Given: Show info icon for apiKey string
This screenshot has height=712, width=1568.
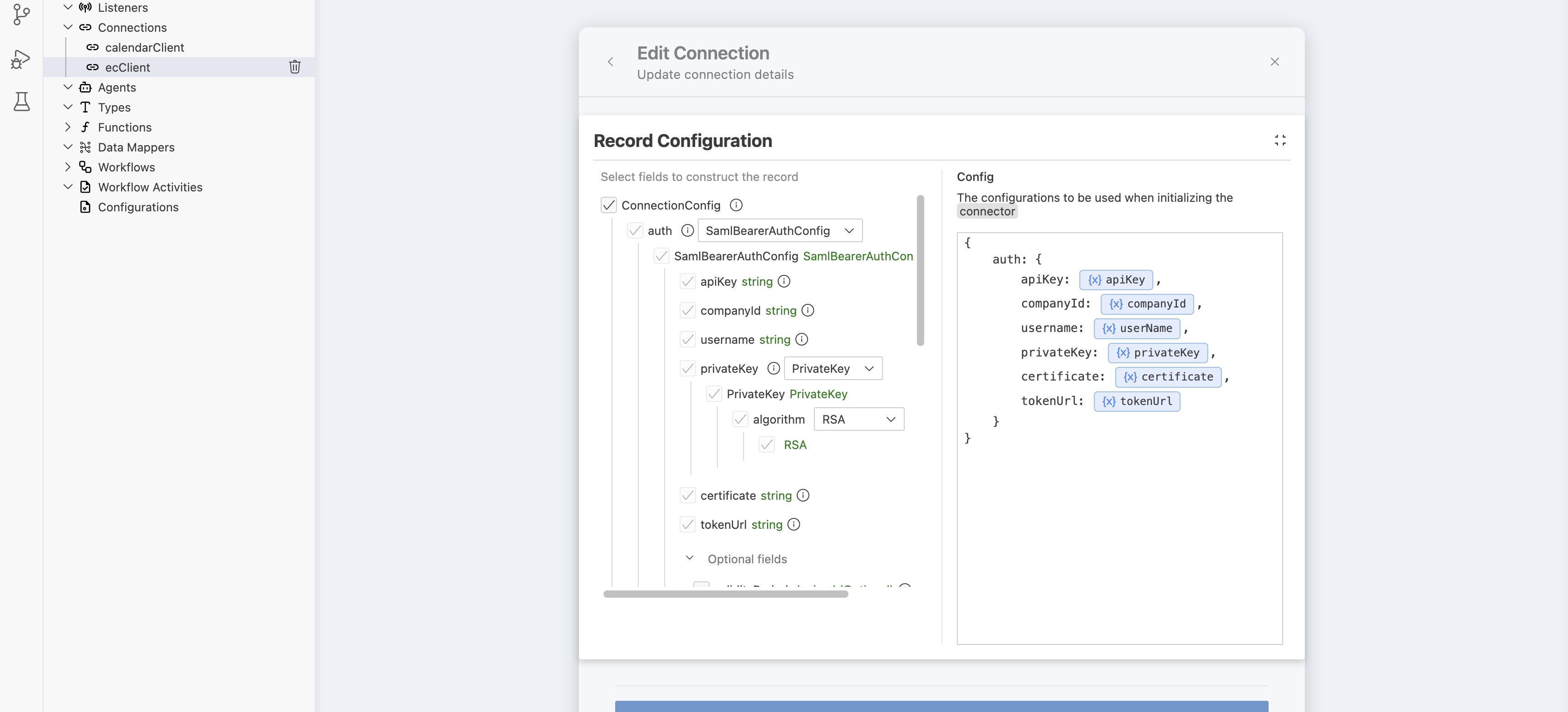Looking at the screenshot, I should (x=784, y=281).
